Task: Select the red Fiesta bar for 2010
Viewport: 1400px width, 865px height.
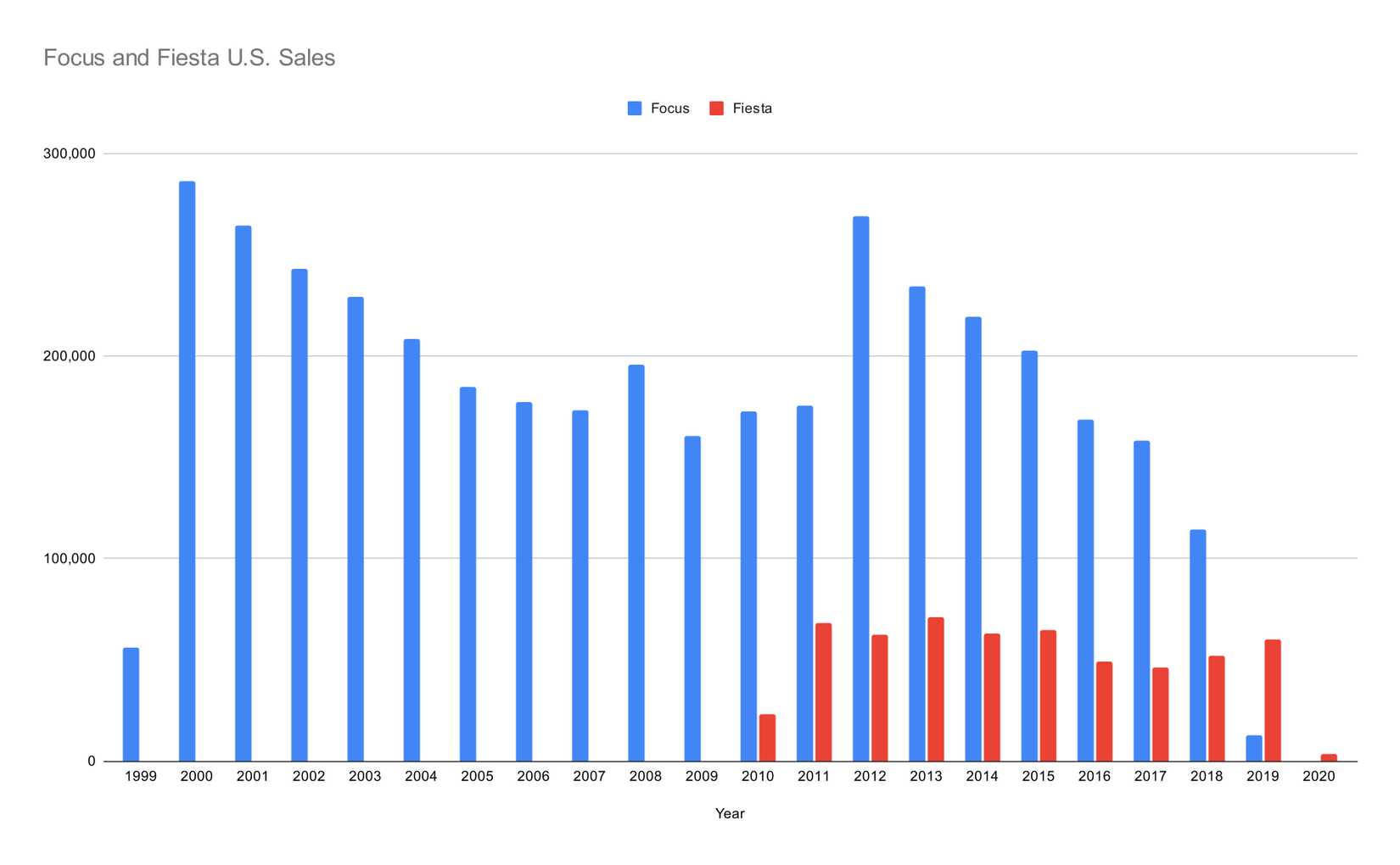Action: pyautogui.click(x=767, y=738)
